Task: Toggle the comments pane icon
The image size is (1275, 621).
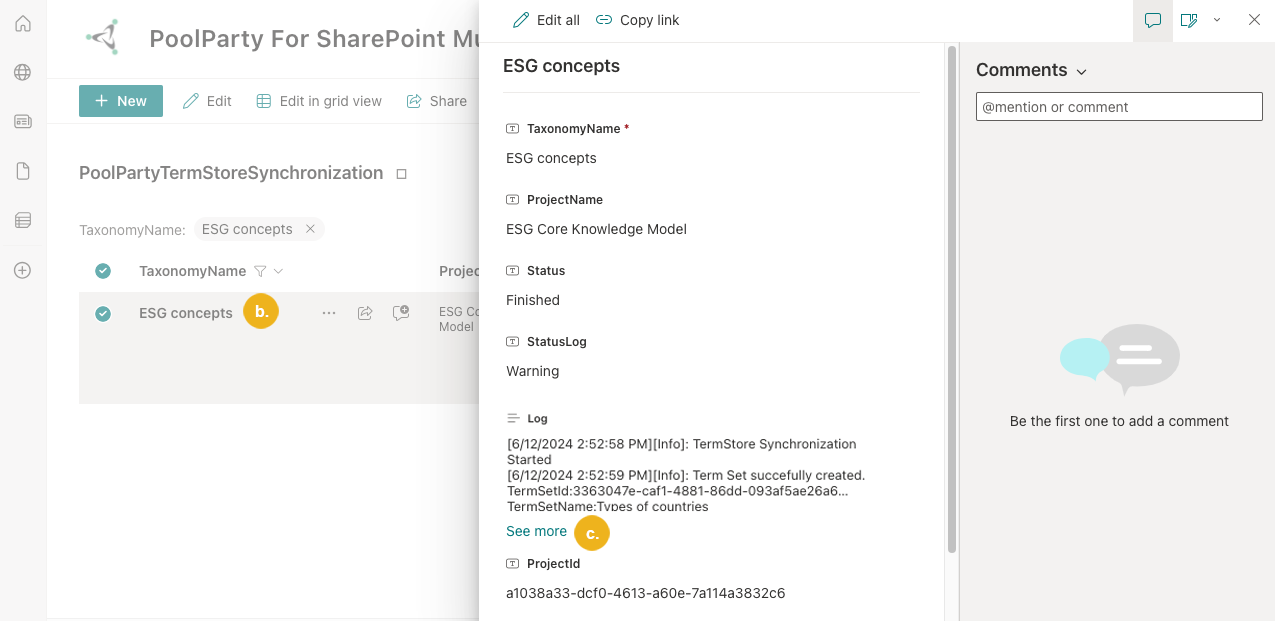Action: coord(1153,20)
